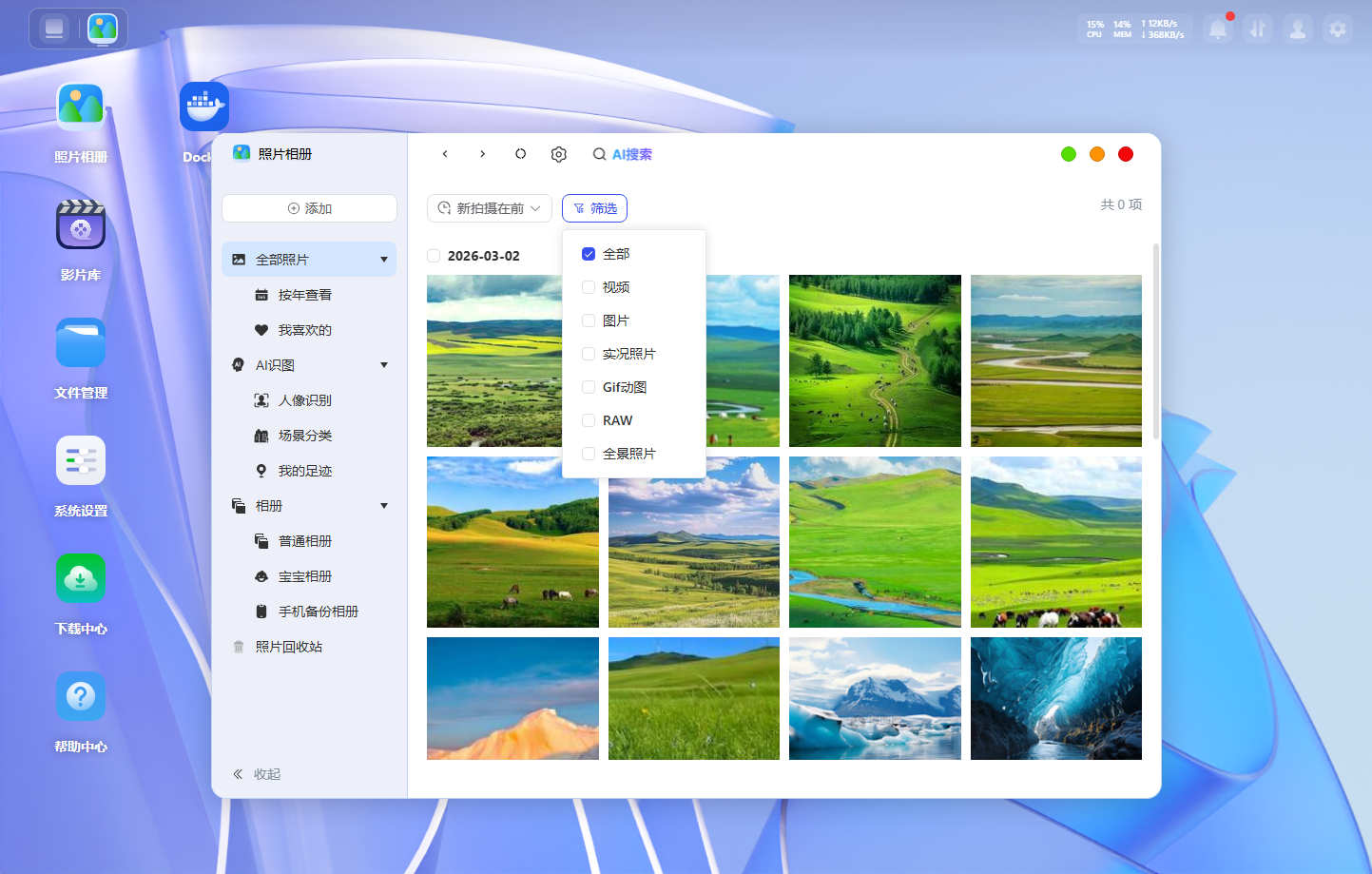Click the trash icon beside 照片回收站
This screenshot has height=874, width=1372.
pyautogui.click(x=239, y=647)
